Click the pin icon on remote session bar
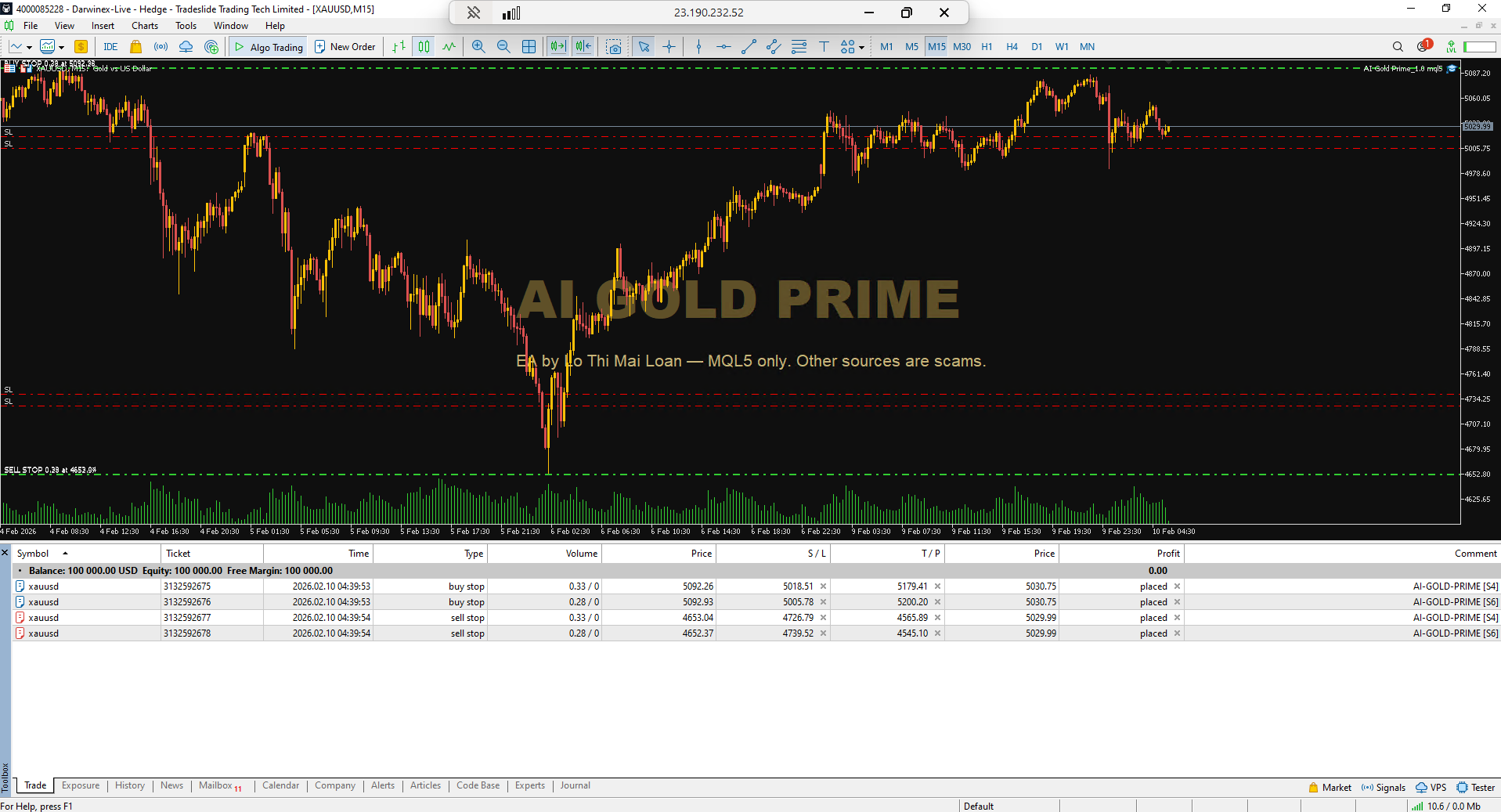1501x812 pixels. tap(474, 13)
